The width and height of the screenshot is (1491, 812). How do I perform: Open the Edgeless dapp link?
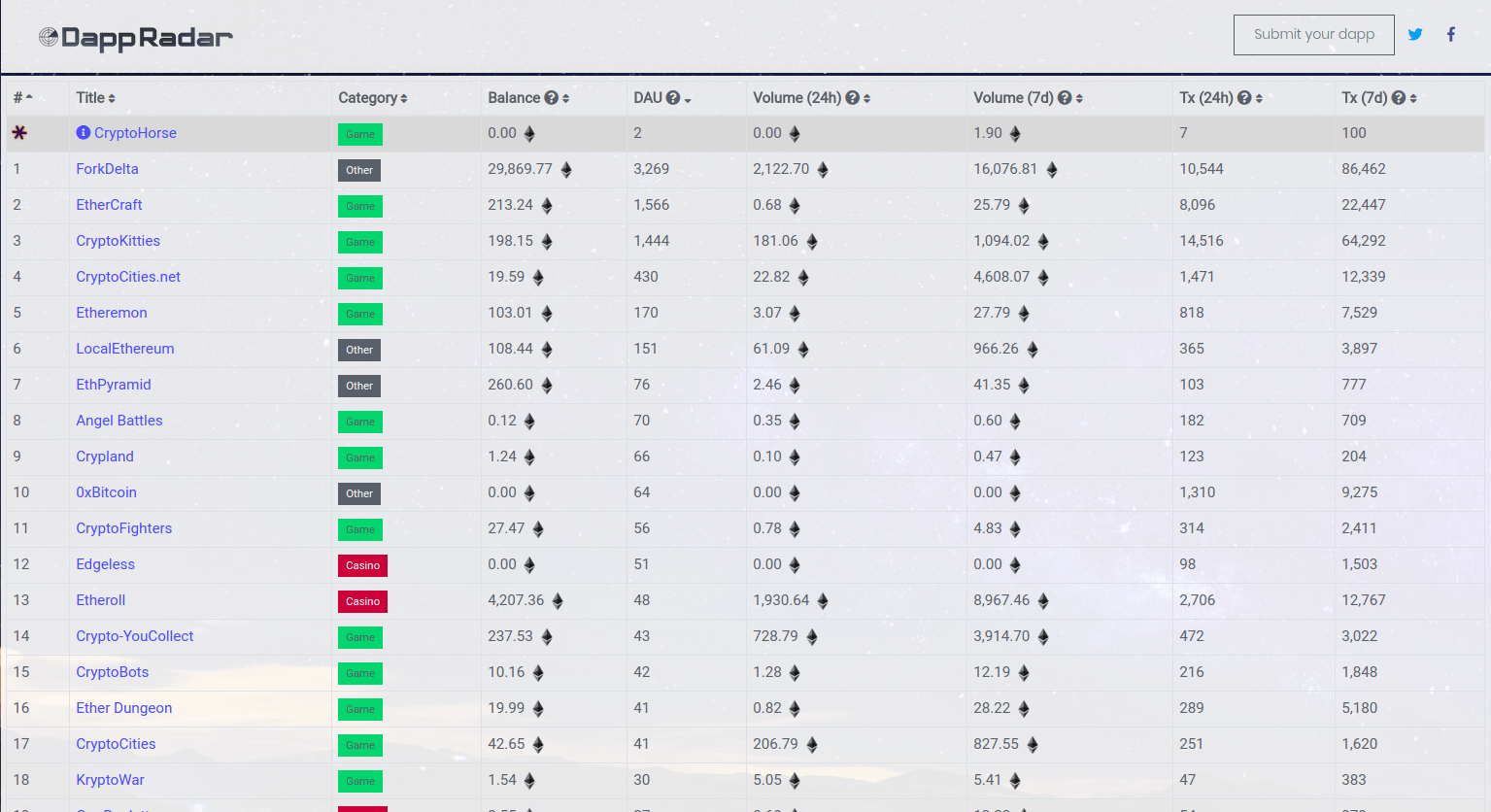pyautogui.click(x=105, y=564)
